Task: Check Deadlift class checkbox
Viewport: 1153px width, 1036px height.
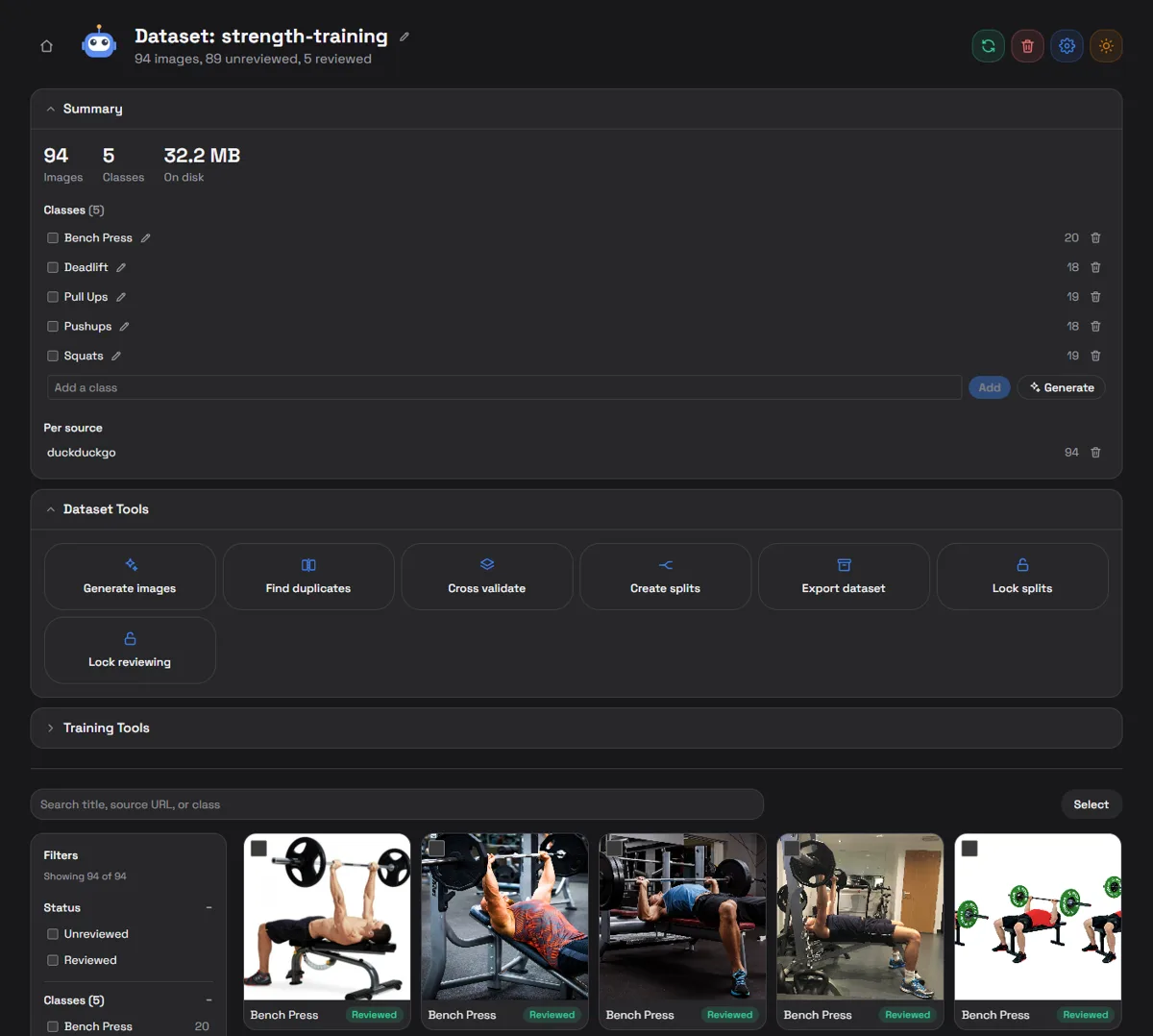Action: click(x=53, y=267)
